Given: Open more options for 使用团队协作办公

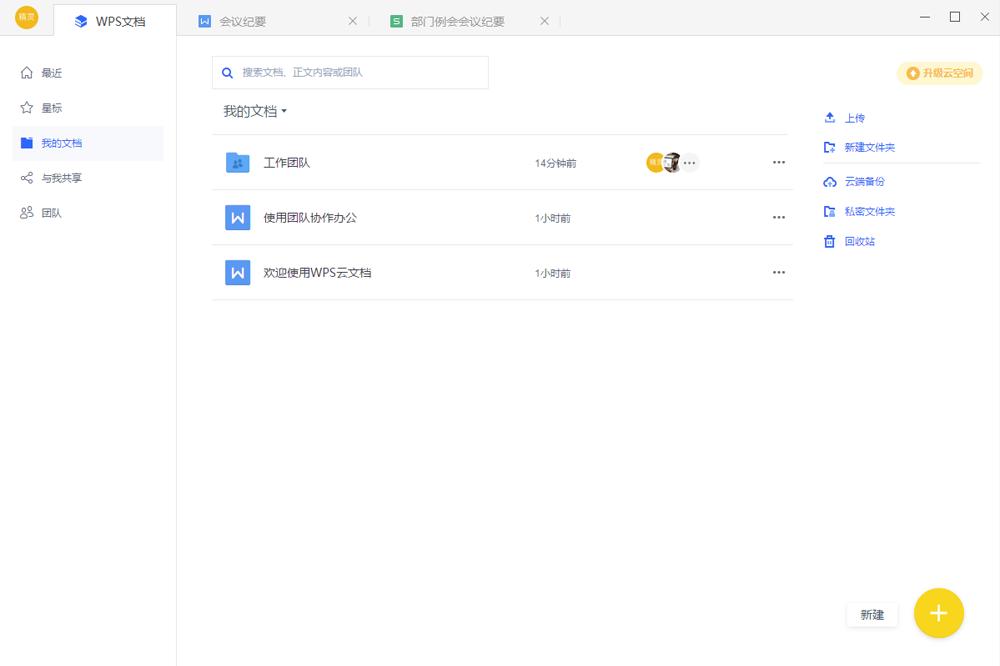Looking at the screenshot, I should click(x=779, y=217).
